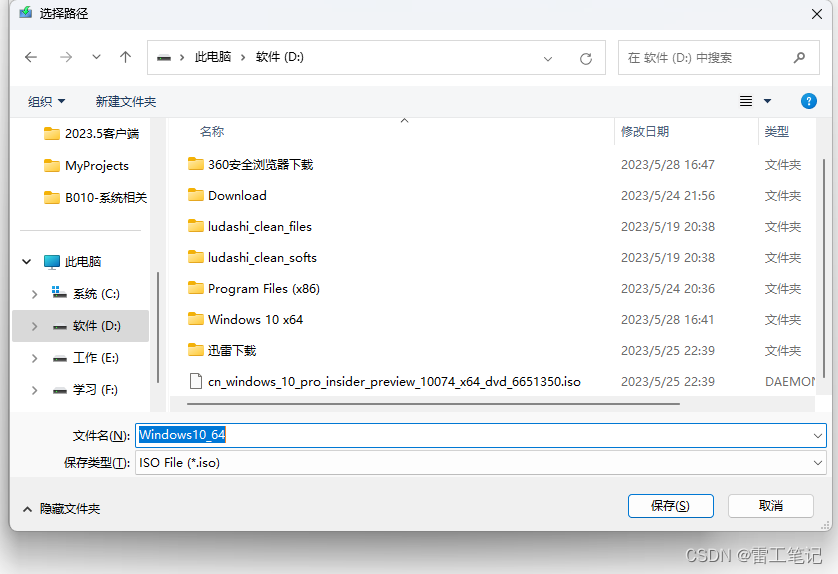Click the Download folder name text
The width and height of the screenshot is (838, 574).
pyautogui.click(x=237, y=196)
